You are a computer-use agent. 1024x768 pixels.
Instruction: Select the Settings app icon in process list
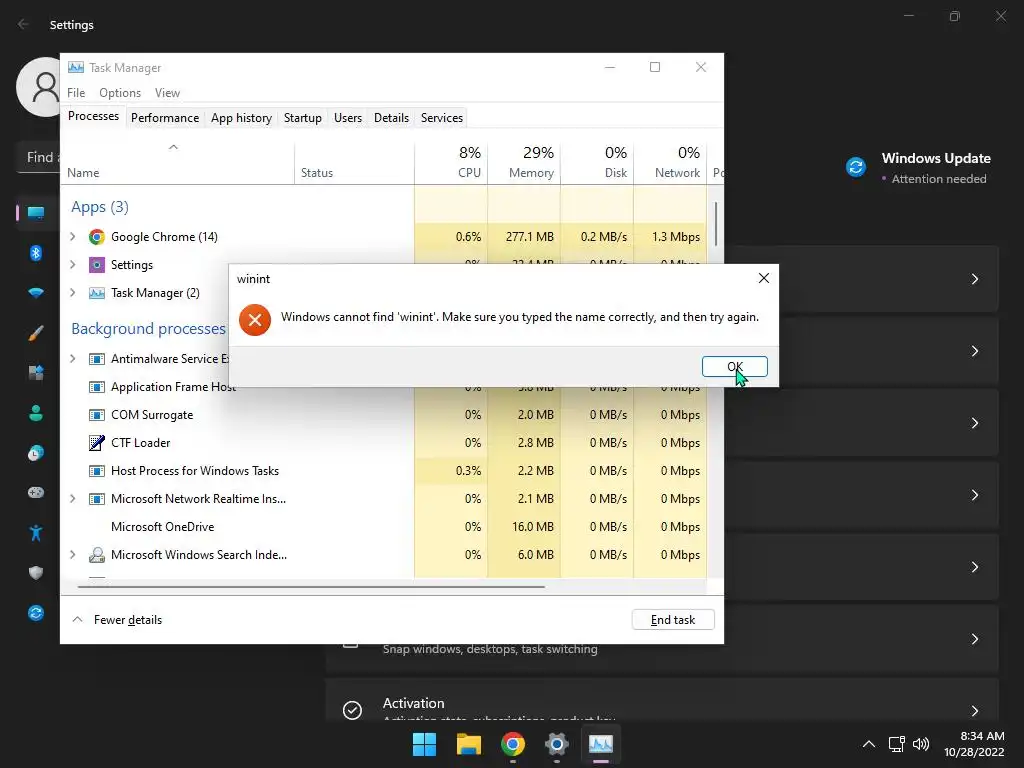coord(97,264)
